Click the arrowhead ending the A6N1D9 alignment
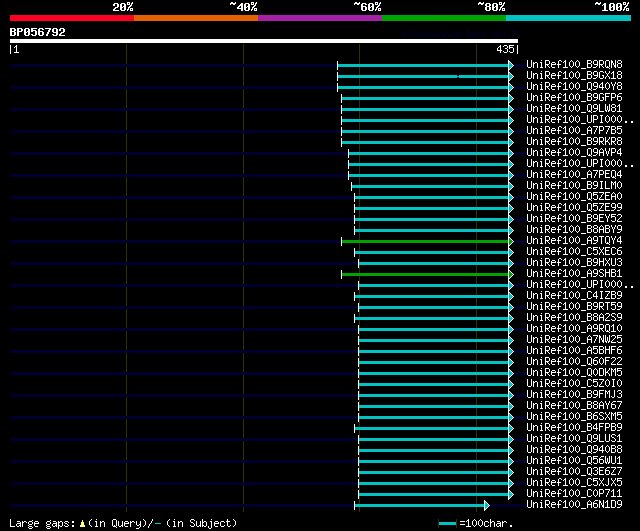640x531 pixels. (487, 506)
